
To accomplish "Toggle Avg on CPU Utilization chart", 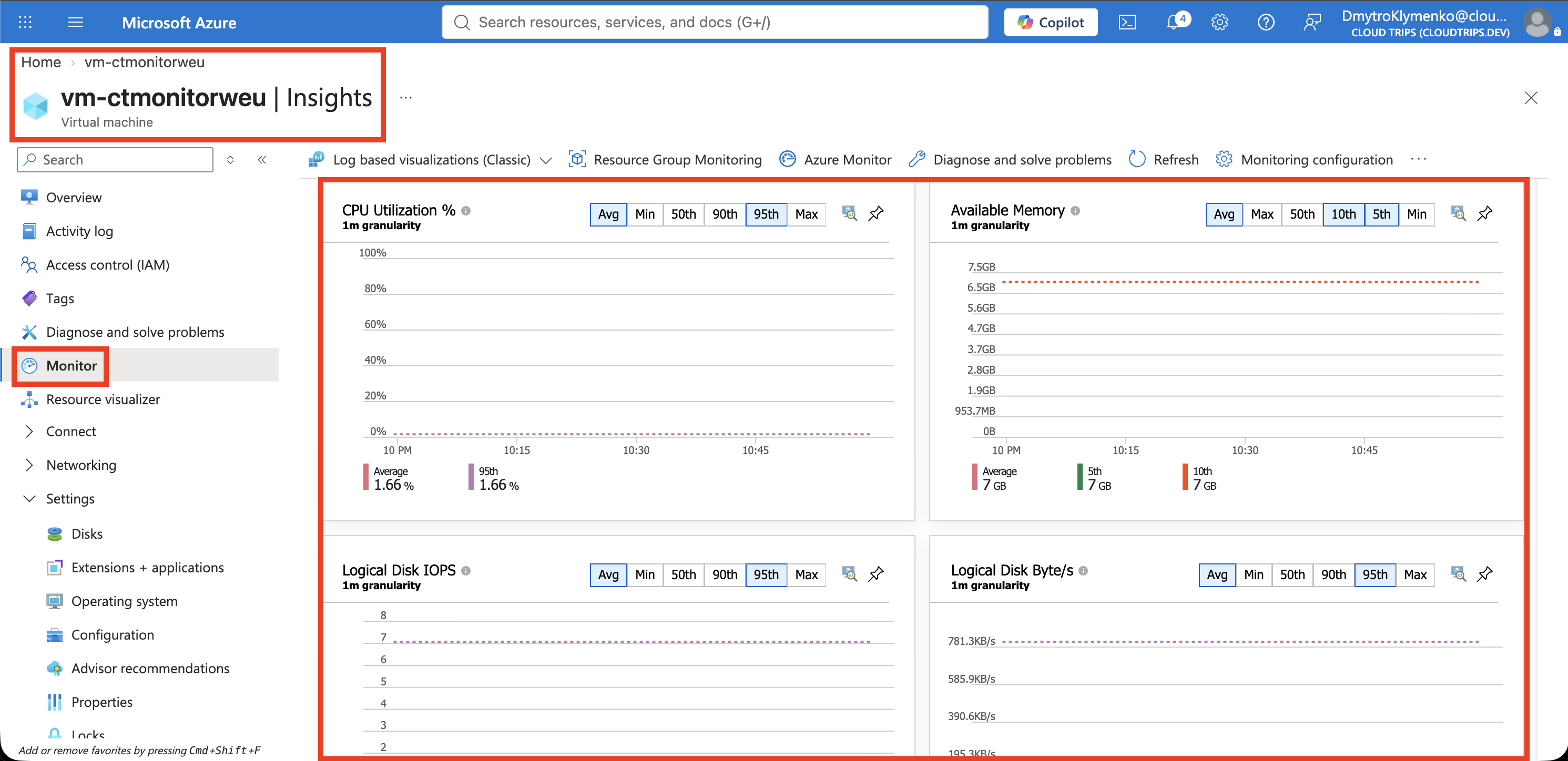I will [x=608, y=214].
